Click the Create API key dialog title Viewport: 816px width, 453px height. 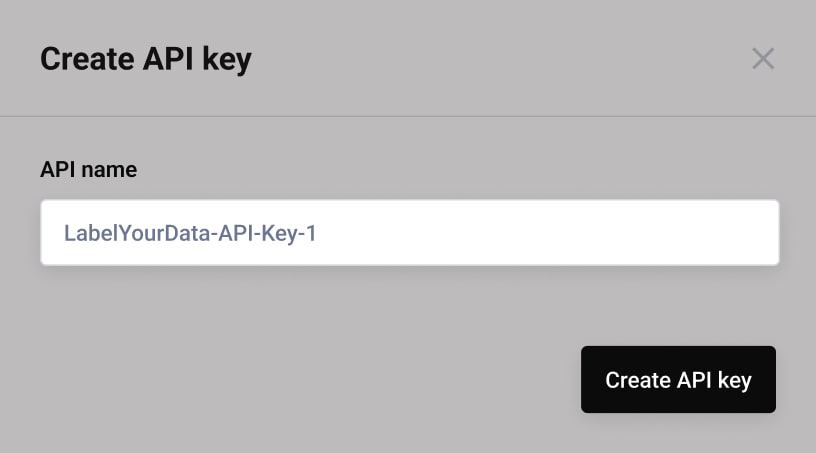click(x=145, y=59)
